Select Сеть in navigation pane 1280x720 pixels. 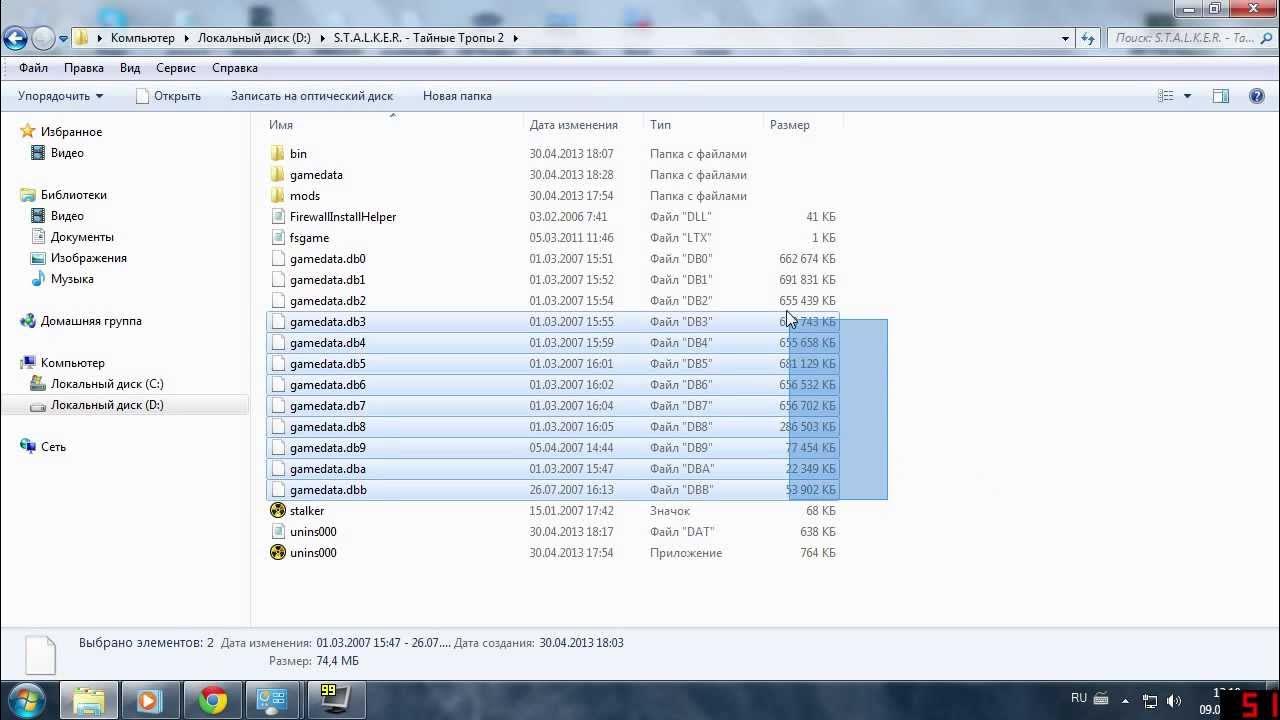53,447
